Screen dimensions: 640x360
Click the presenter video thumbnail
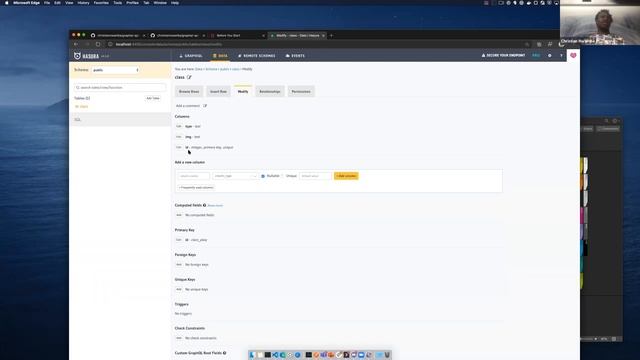(600, 22)
